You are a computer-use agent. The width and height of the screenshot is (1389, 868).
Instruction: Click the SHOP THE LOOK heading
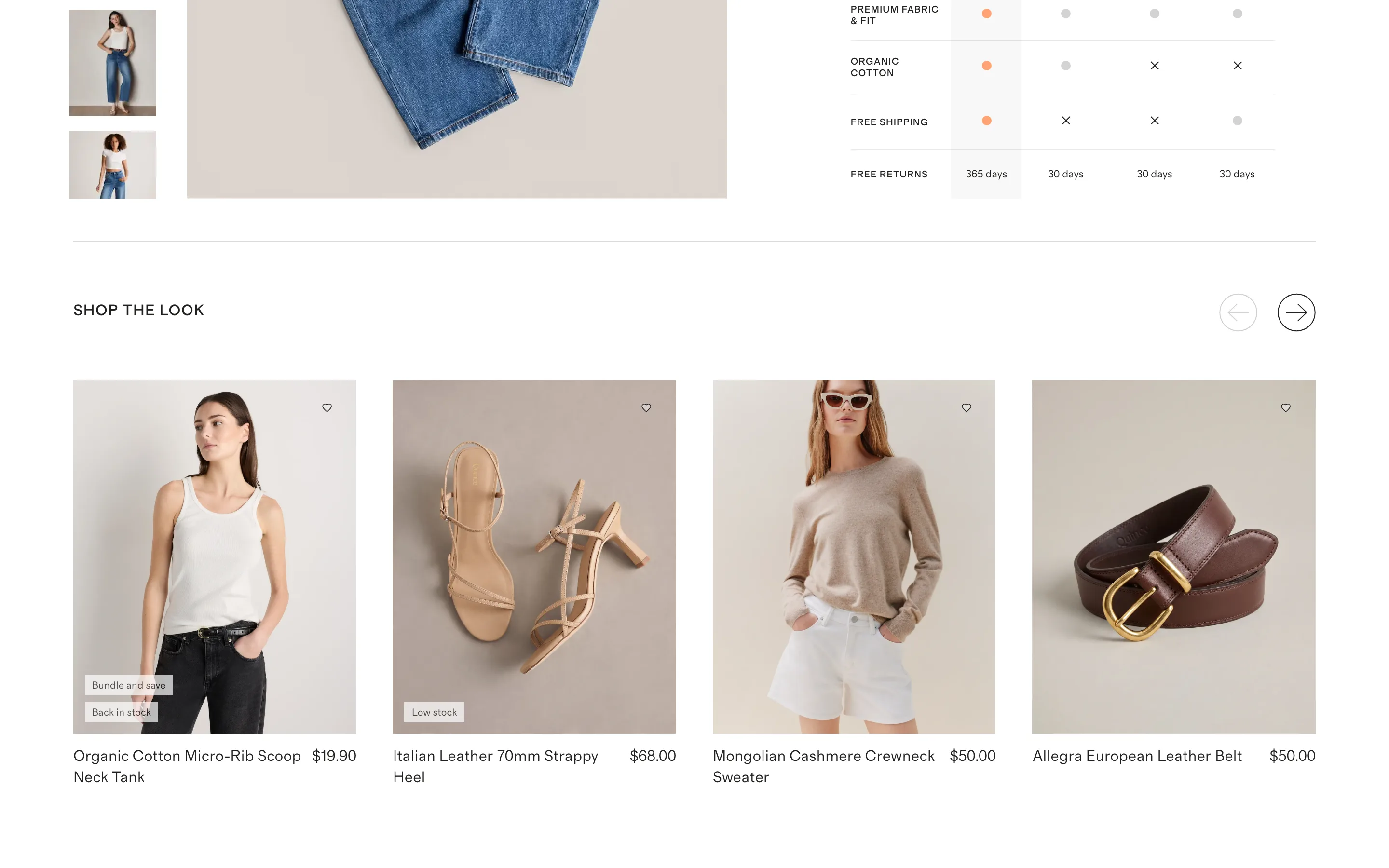coord(138,310)
